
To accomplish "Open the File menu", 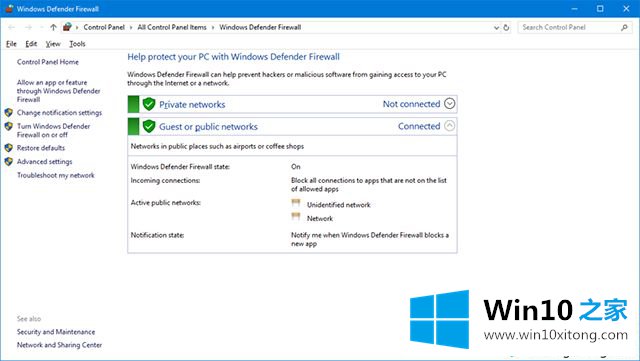I will [x=11, y=44].
